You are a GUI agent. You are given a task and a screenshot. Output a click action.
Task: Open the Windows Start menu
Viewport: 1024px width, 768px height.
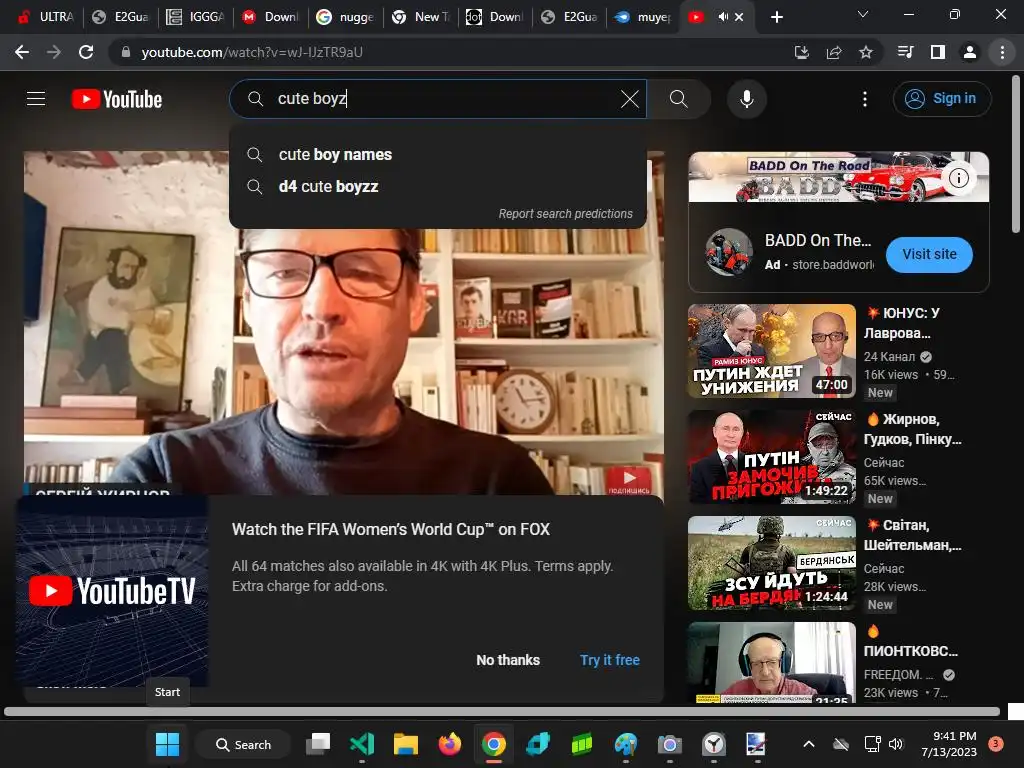click(x=167, y=744)
